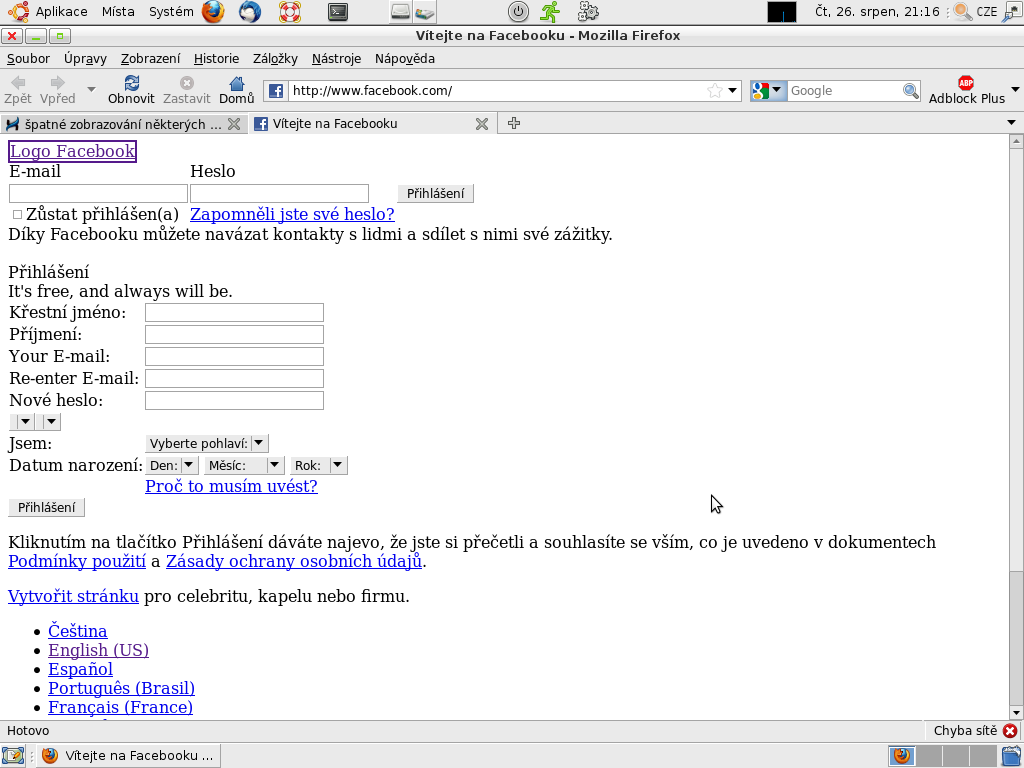Open the Vyberte pohlaví gender dropdown
1024x768 pixels.
(x=206, y=443)
